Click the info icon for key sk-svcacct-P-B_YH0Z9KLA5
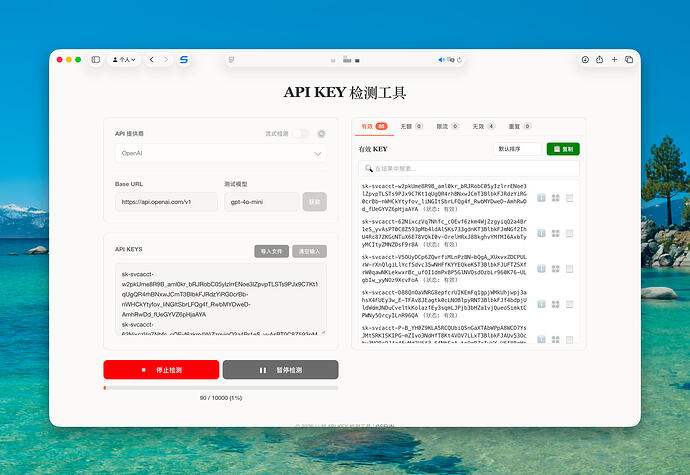690x475 pixels. click(x=542, y=339)
